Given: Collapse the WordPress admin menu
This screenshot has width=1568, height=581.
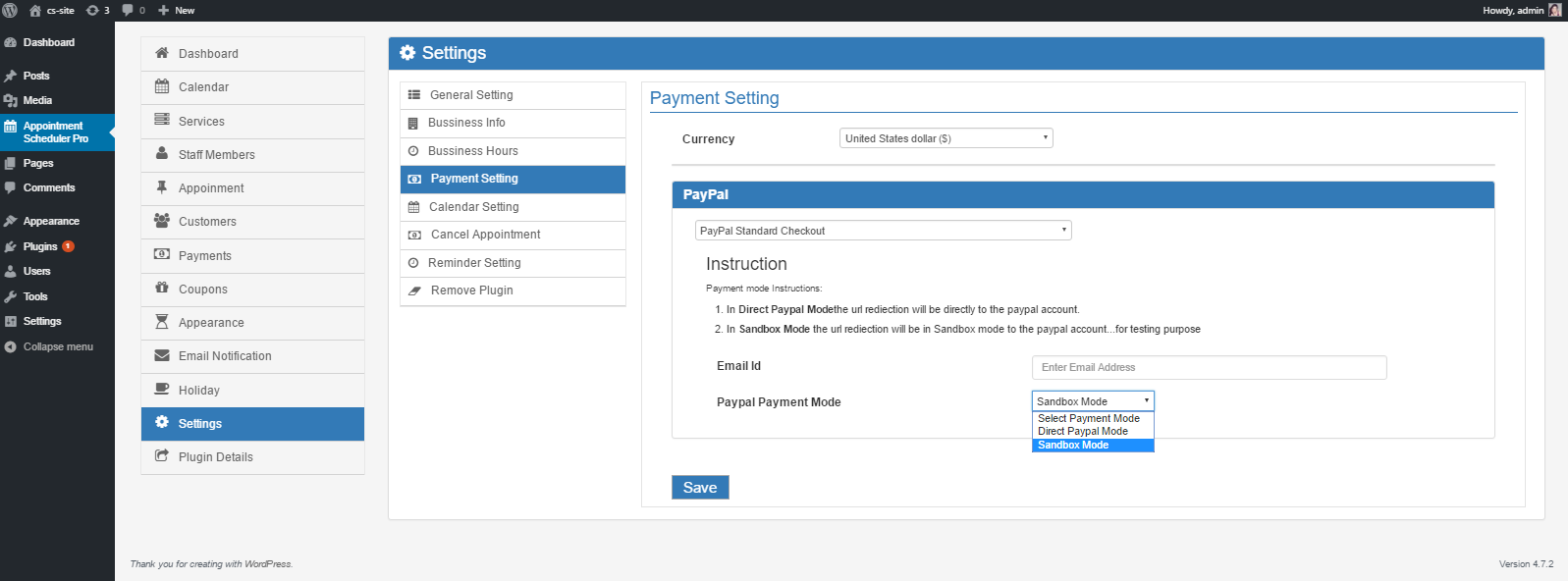Looking at the screenshot, I should pyautogui.click(x=57, y=346).
